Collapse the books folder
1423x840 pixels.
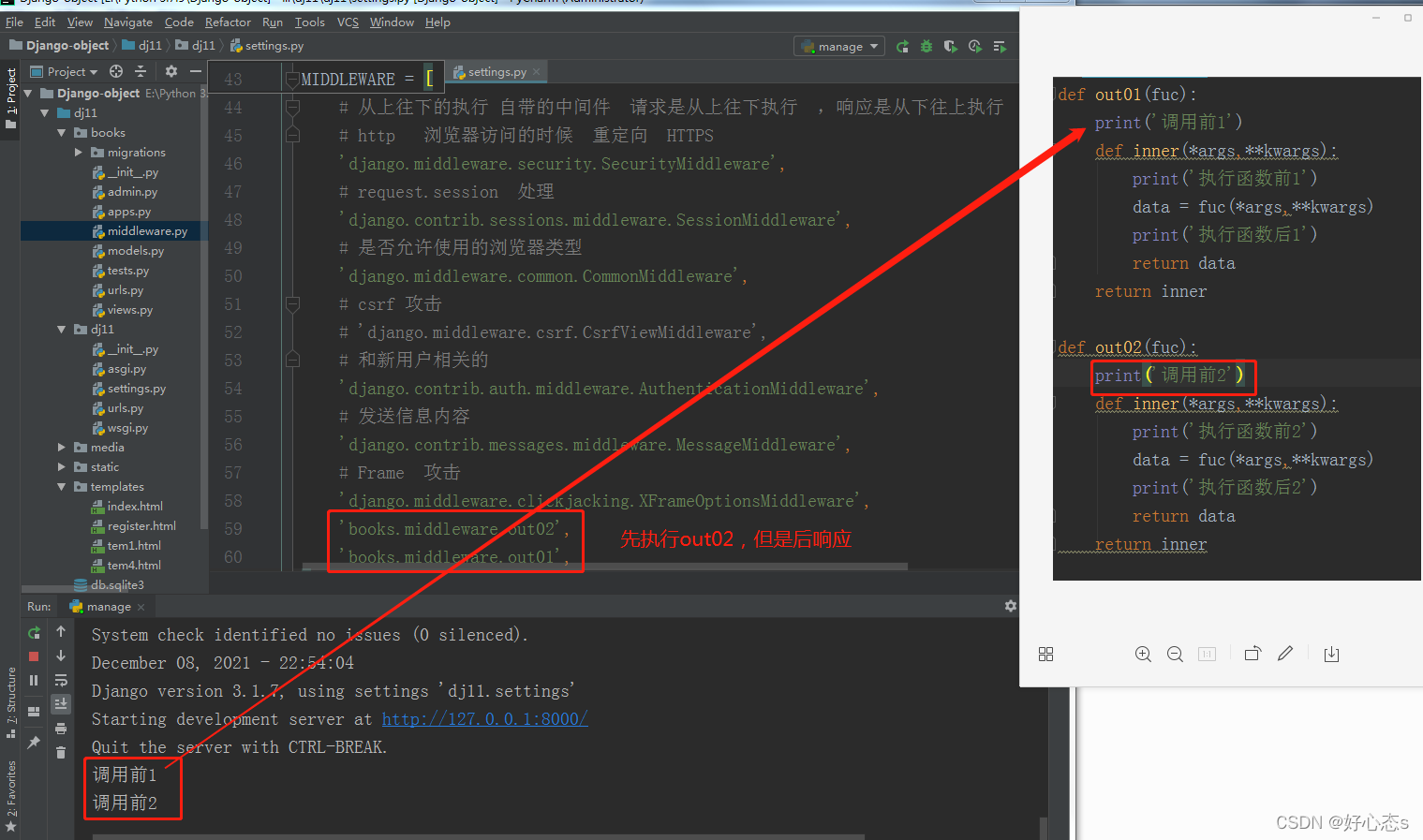coord(62,133)
